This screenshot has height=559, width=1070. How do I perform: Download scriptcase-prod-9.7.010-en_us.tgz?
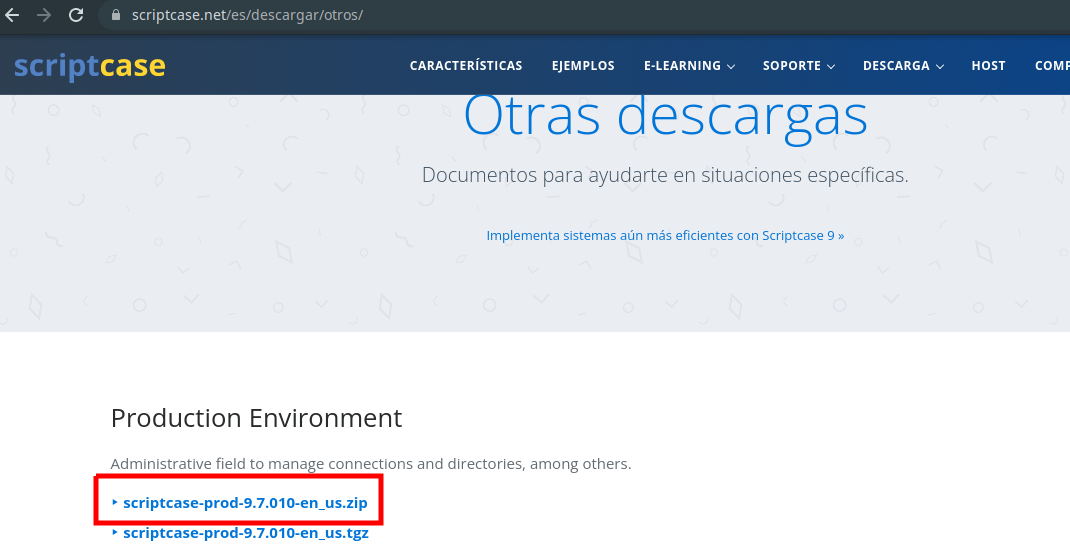(246, 533)
